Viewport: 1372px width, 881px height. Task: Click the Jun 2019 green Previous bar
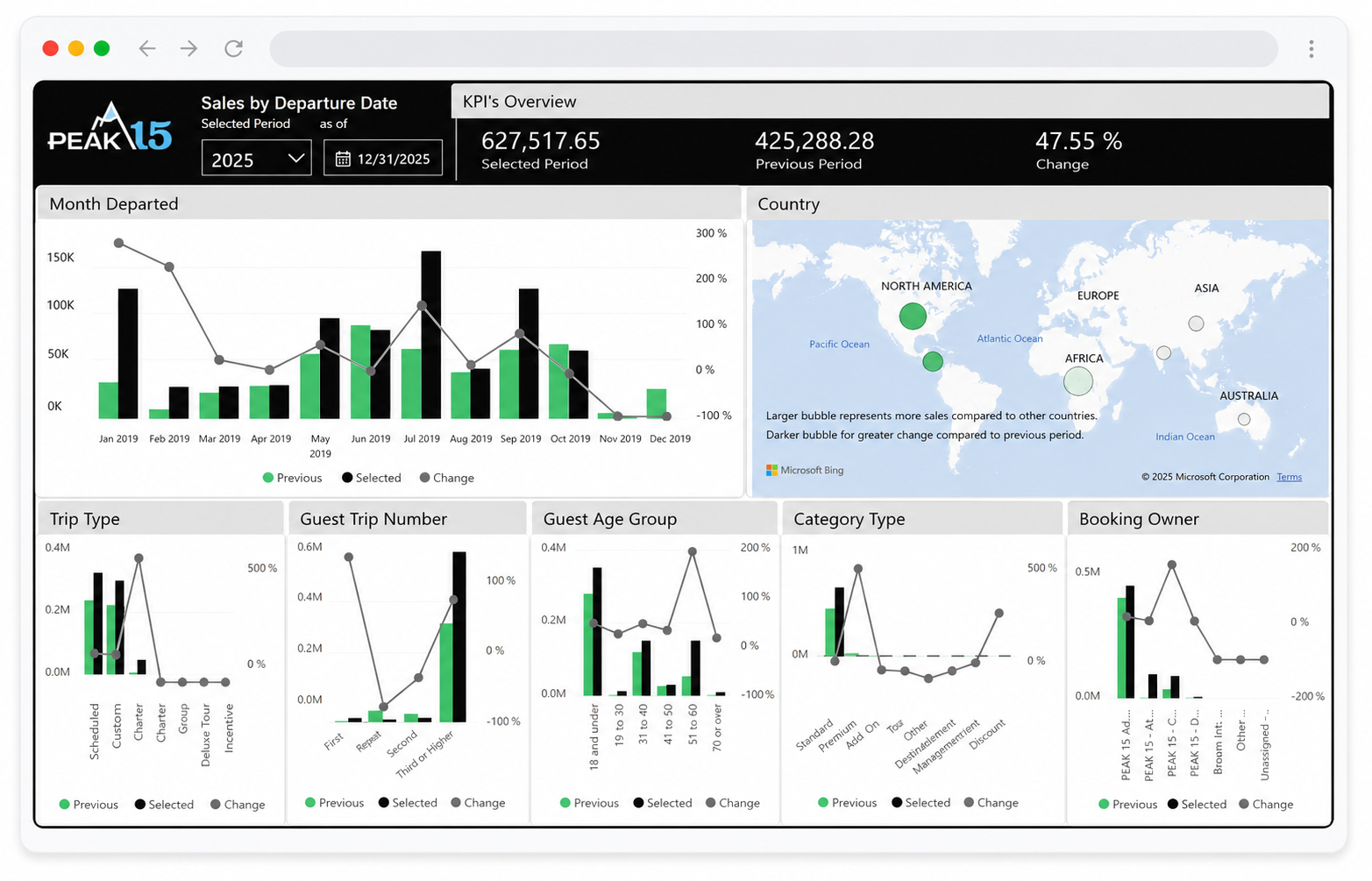pos(360,372)
